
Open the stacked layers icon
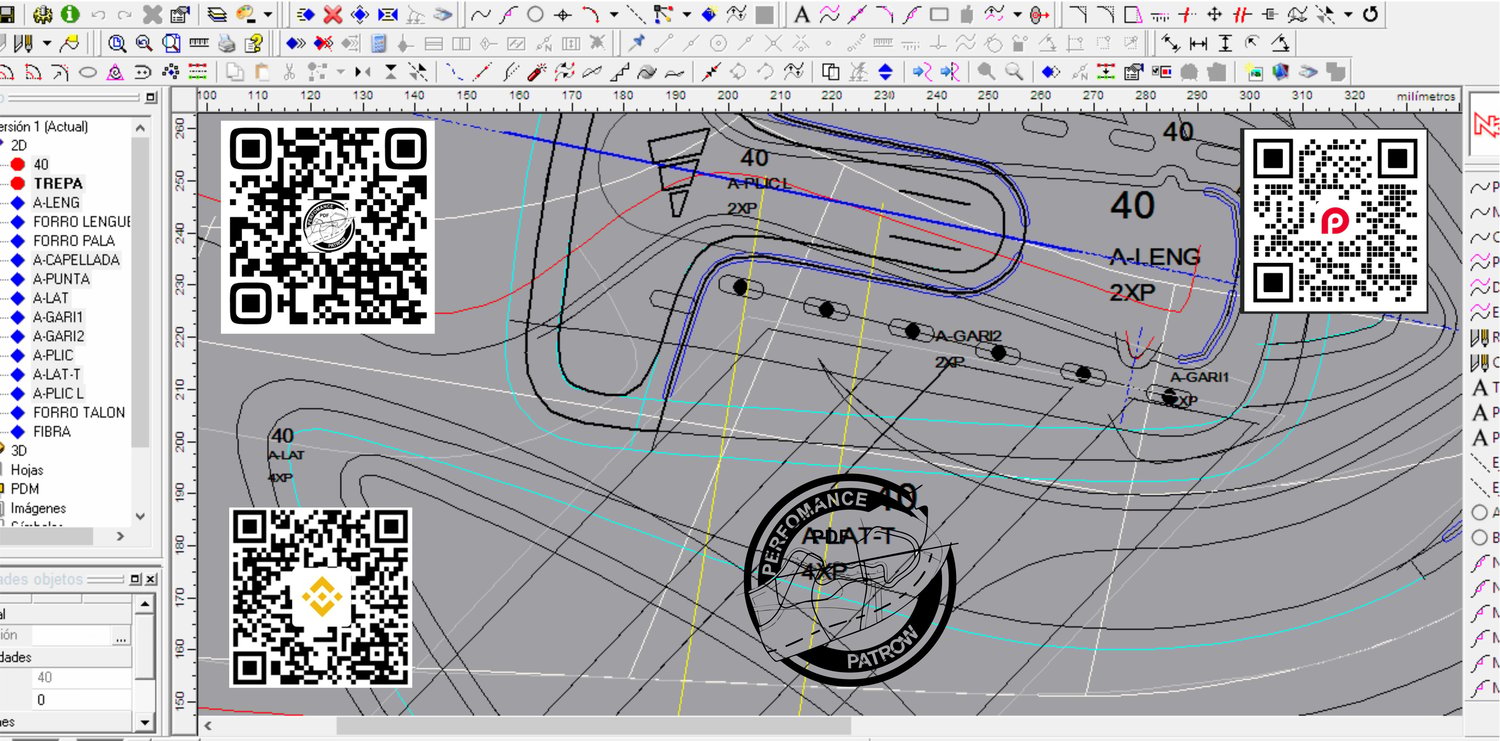point(217,15)
